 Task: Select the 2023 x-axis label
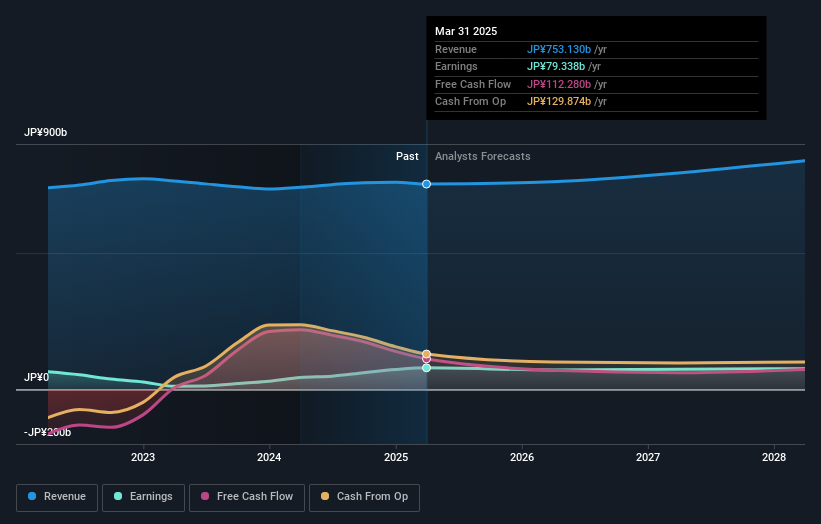[143, 457]
